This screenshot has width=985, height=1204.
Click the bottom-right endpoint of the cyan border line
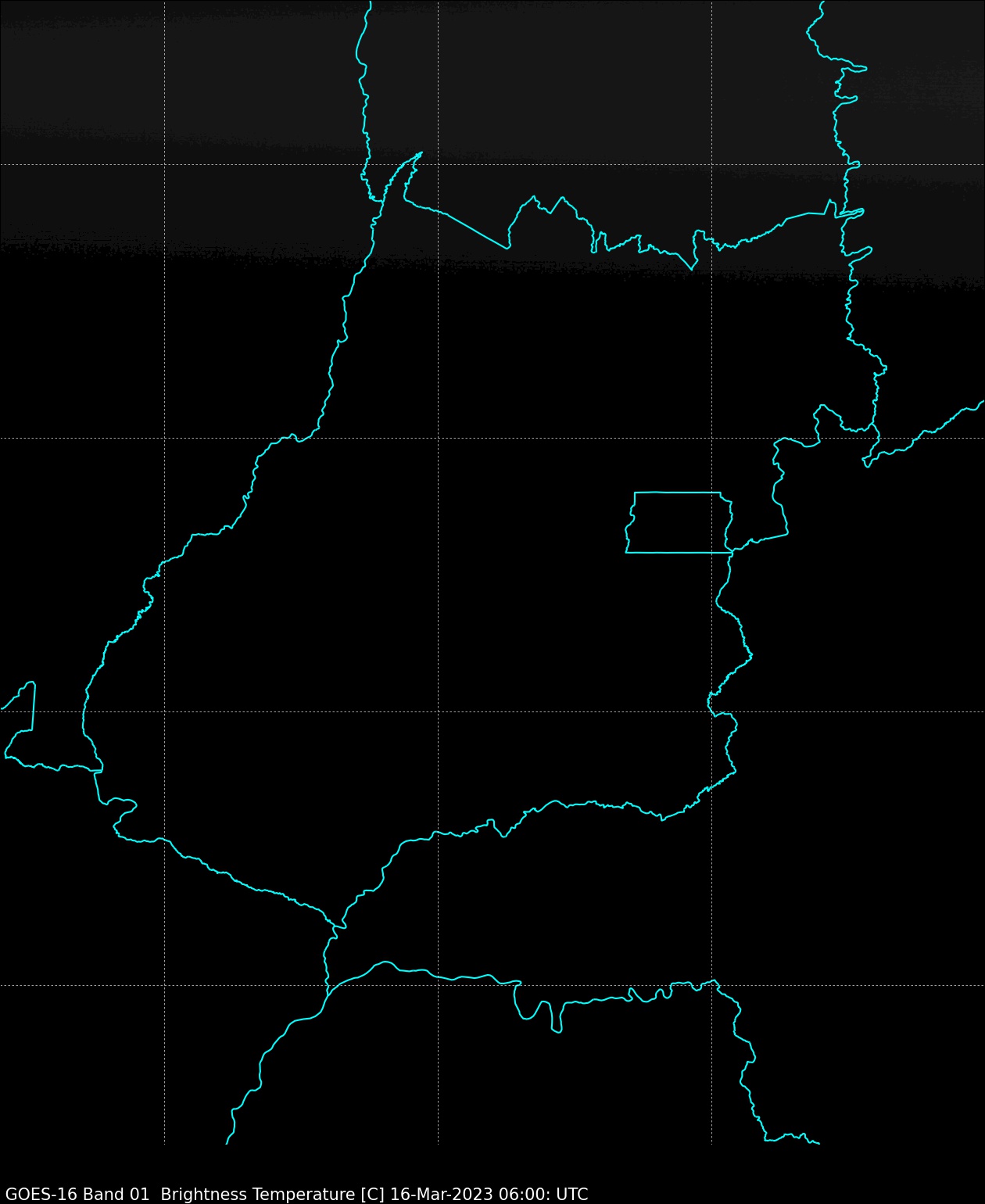coord(818,1143)
